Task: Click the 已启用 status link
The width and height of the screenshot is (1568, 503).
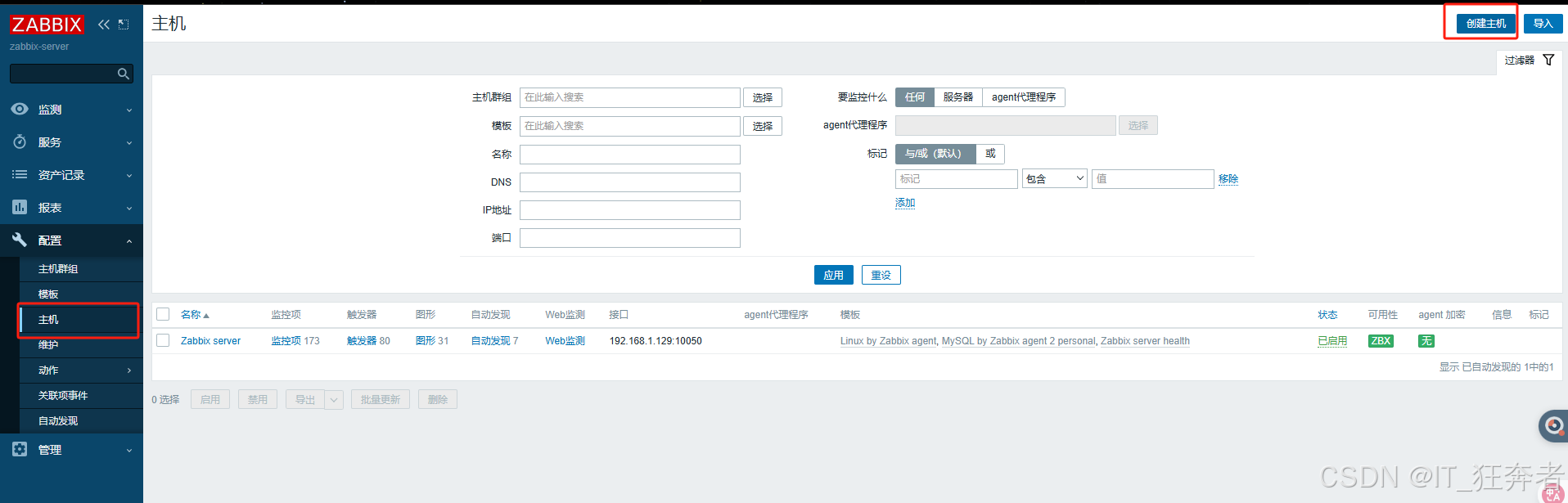Action: click(x=1332, y=341)
